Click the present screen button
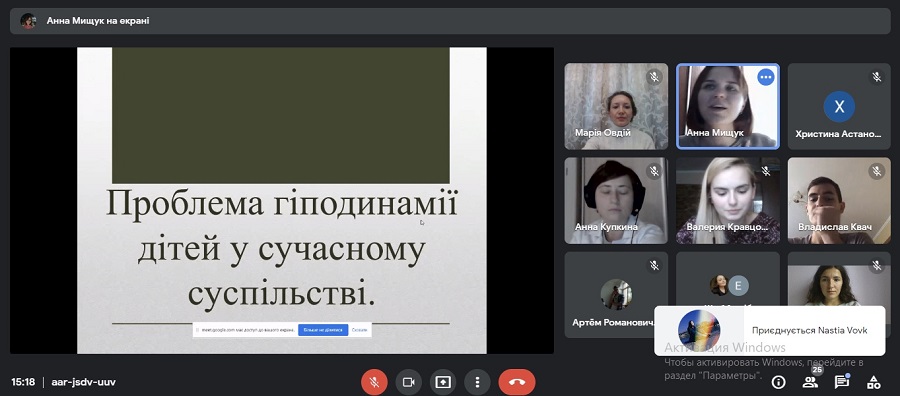Viewport: 900px width, 396px height. pos(443,382)
